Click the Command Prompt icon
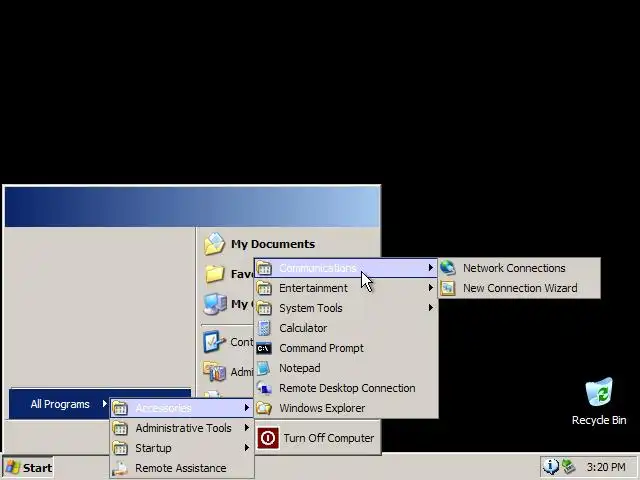 click(264, 348)
